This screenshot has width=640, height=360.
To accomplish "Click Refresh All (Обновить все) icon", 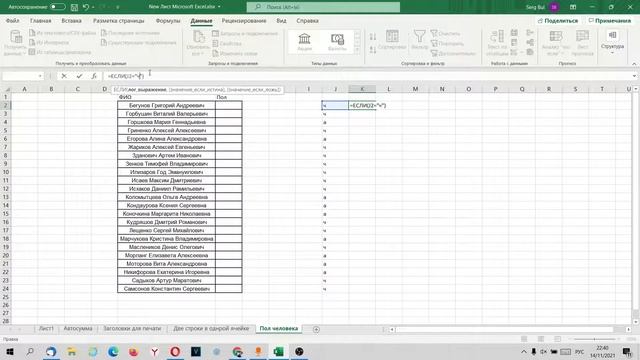I will (198, 42).
